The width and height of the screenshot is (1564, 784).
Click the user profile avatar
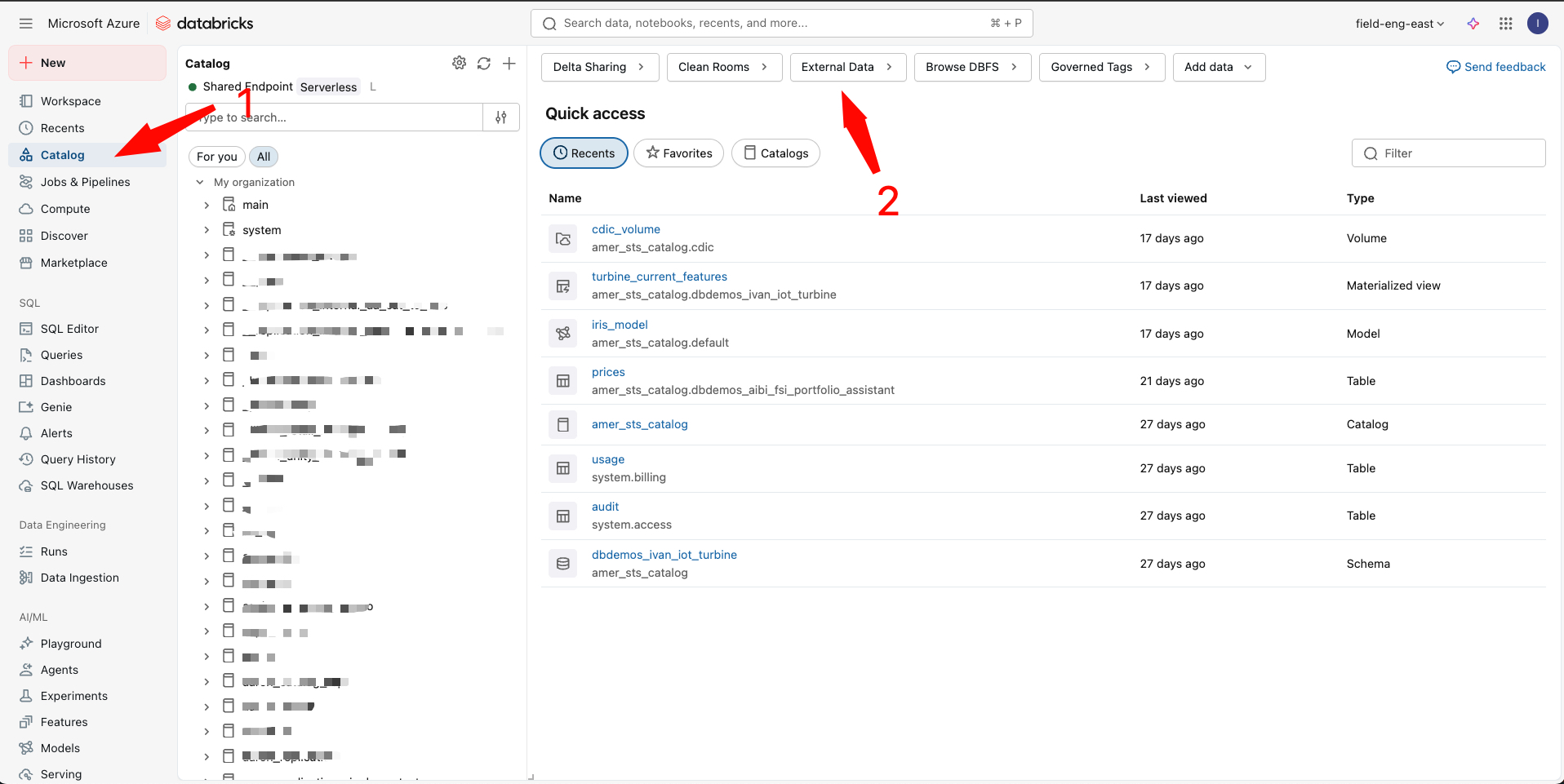point(1538,24)
